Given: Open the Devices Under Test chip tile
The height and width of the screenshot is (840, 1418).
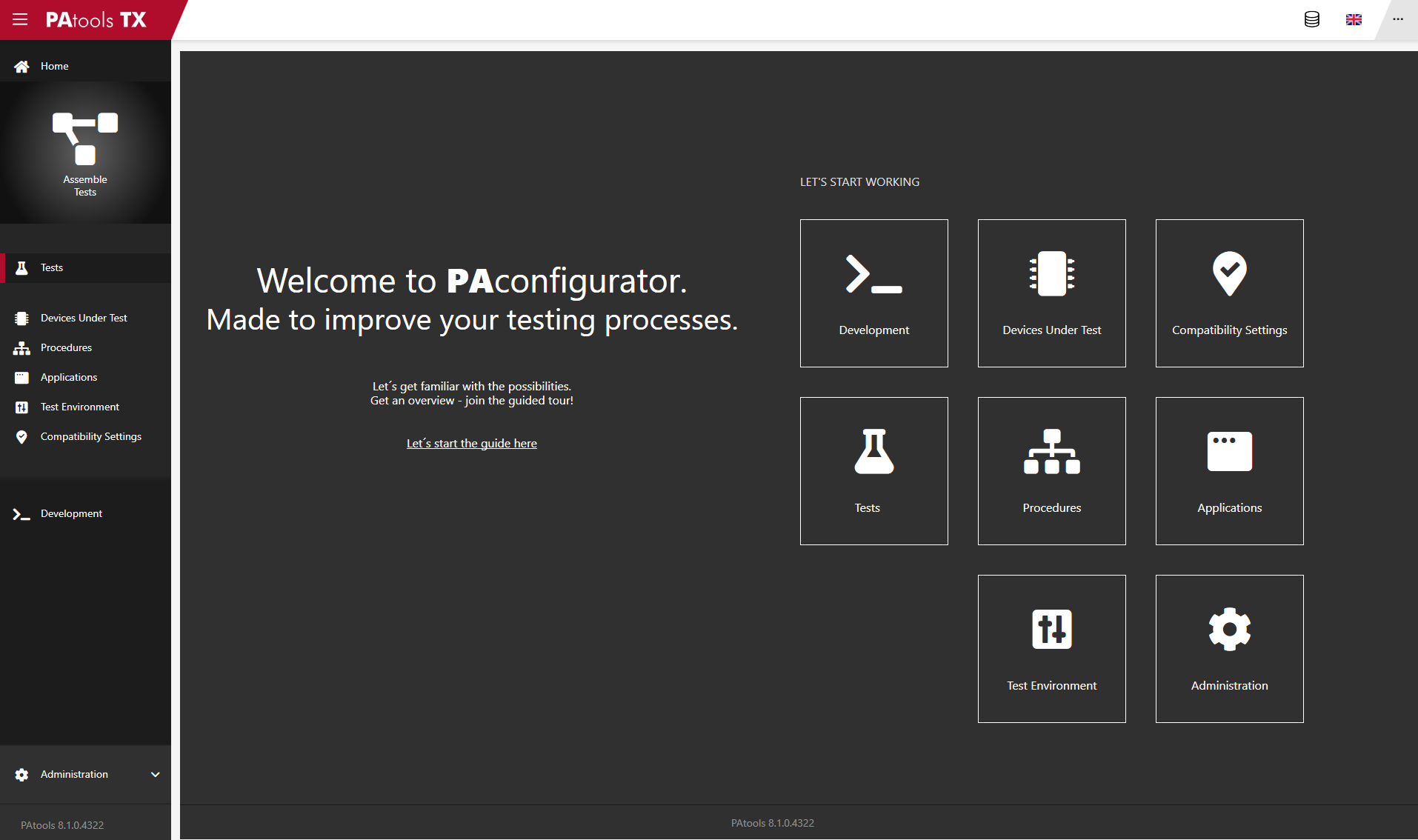Looking at the screenshot, I should click(1051, 293).
